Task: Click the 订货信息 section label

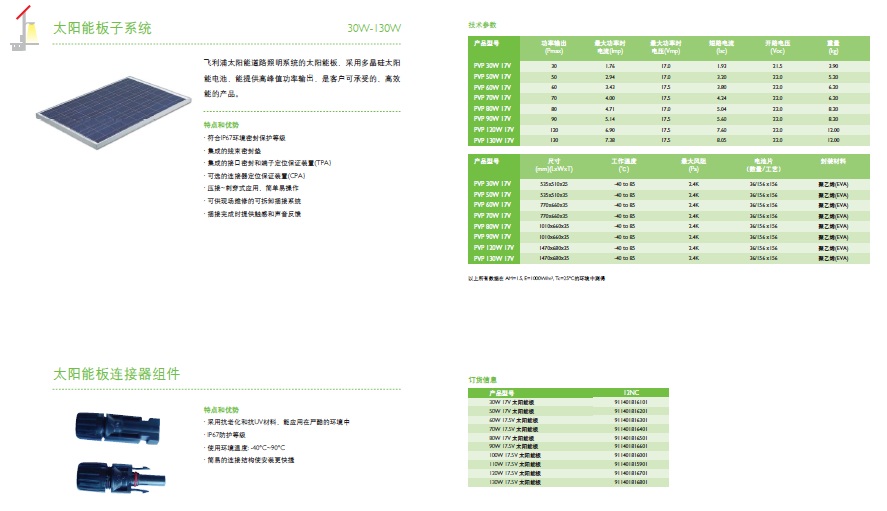Action: tap(482, 380)
